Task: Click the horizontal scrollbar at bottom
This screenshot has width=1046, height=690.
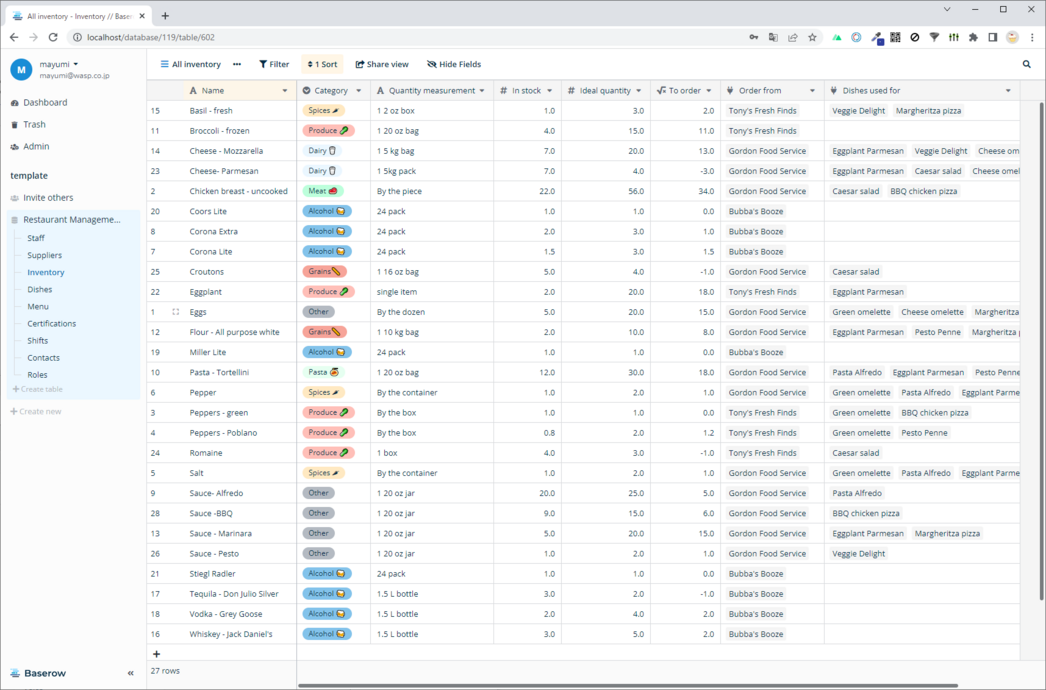Action: tap(628, 685)
